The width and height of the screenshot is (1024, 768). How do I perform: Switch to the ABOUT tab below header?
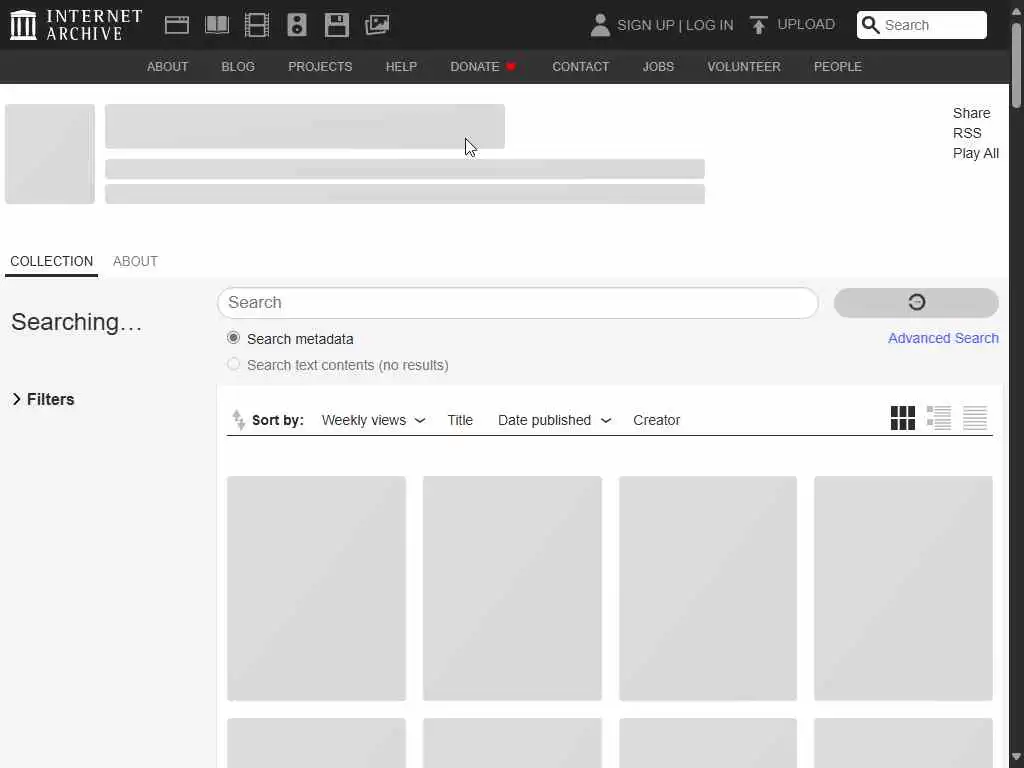tap(135, 261)
